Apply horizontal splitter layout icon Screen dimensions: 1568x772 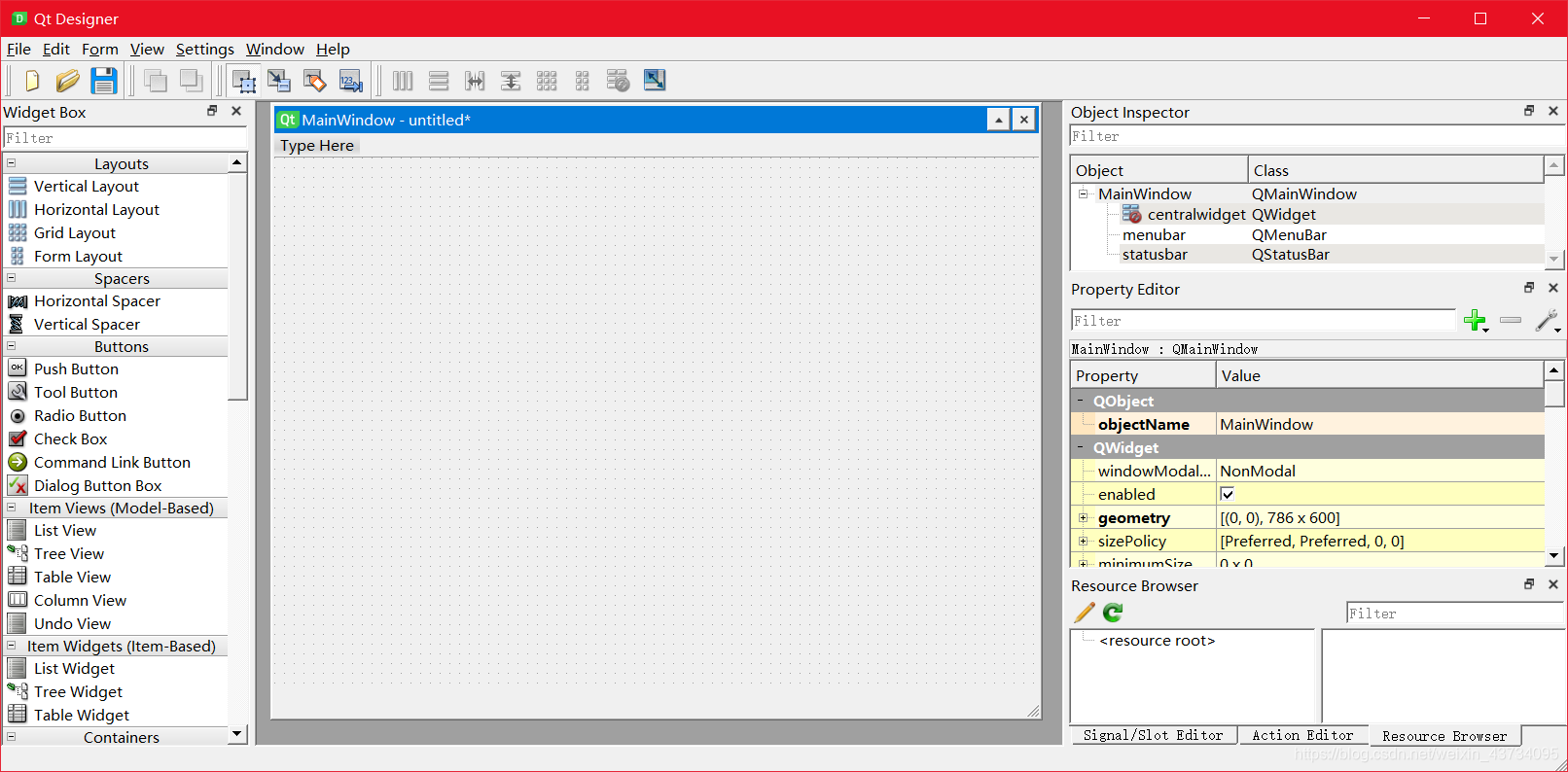[x=475, y=81]
